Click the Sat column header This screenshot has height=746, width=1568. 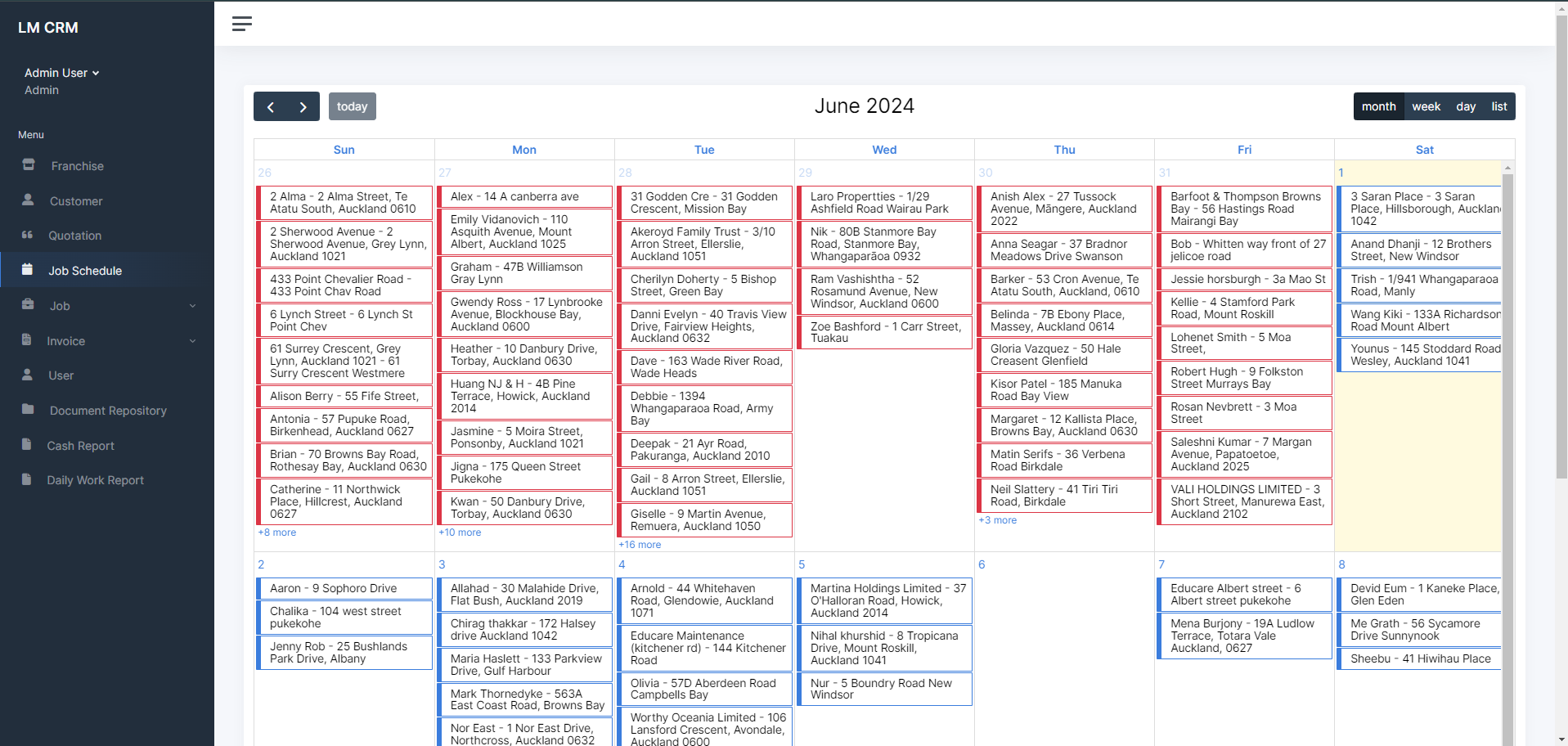pyautogui.click(x=1425, y=150)
